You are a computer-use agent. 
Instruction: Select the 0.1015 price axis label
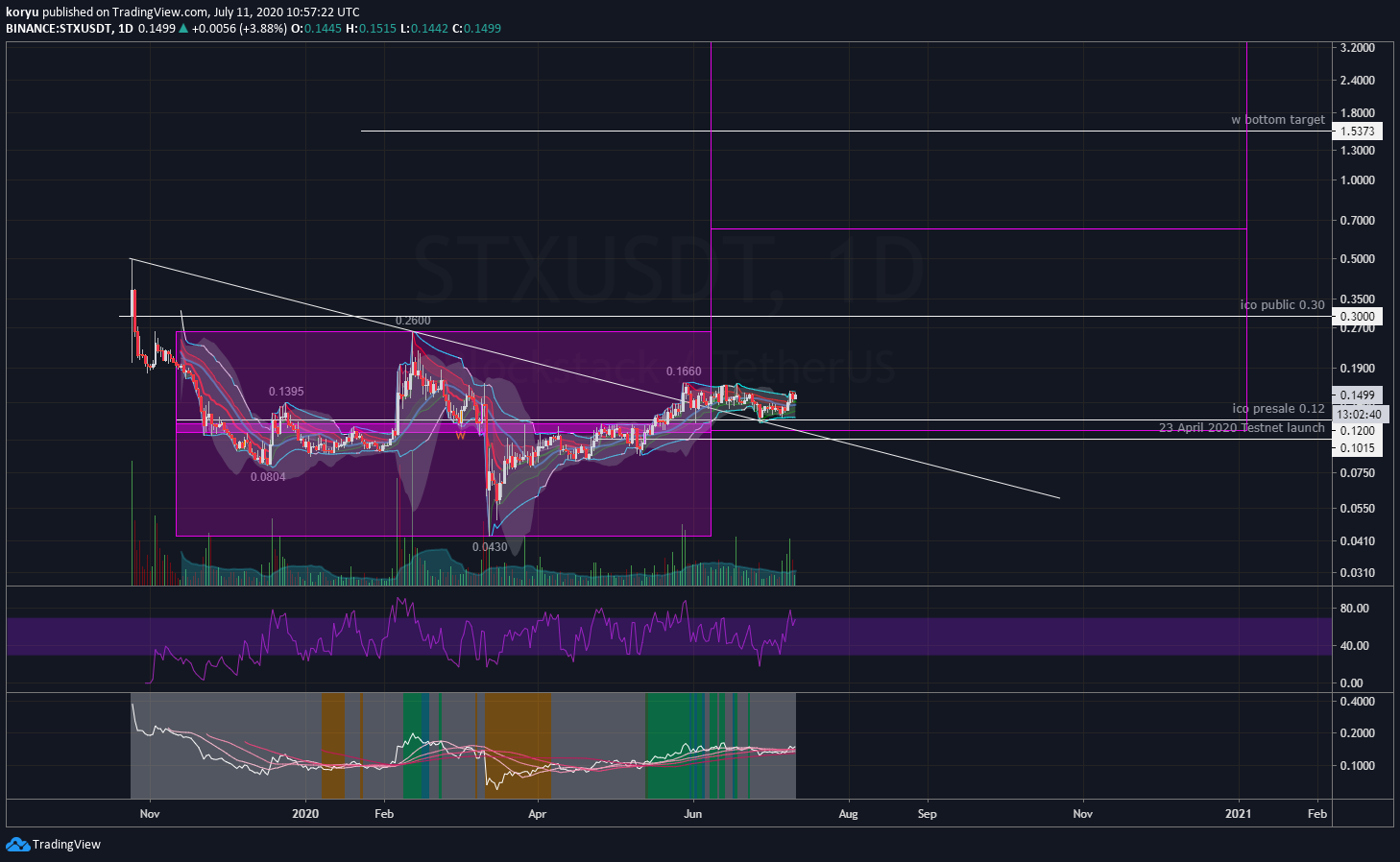(1357, 448)
